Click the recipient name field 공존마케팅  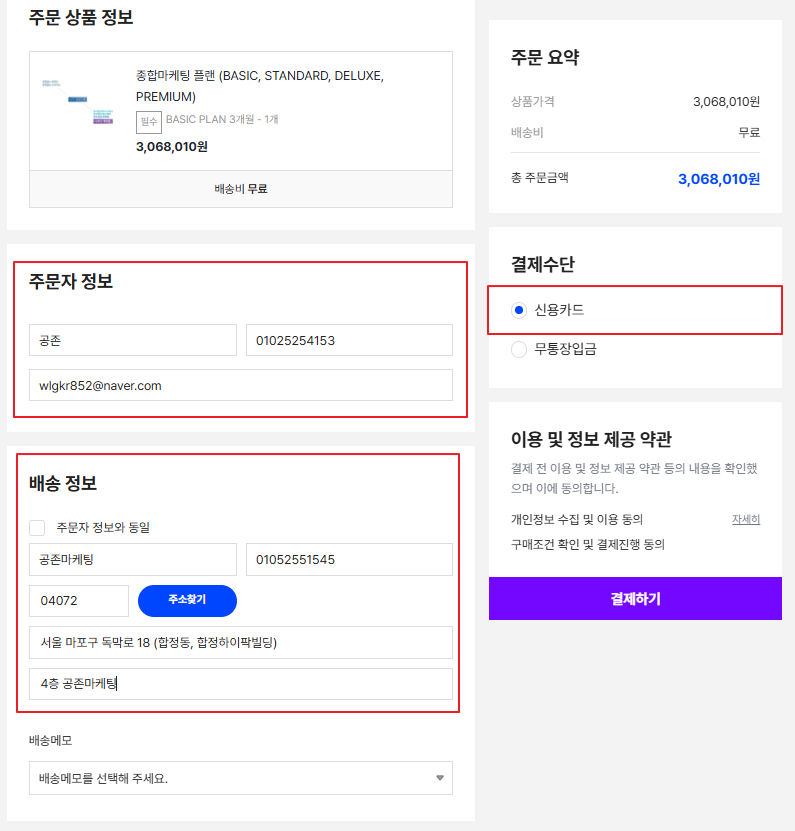(x=133, y=559)
